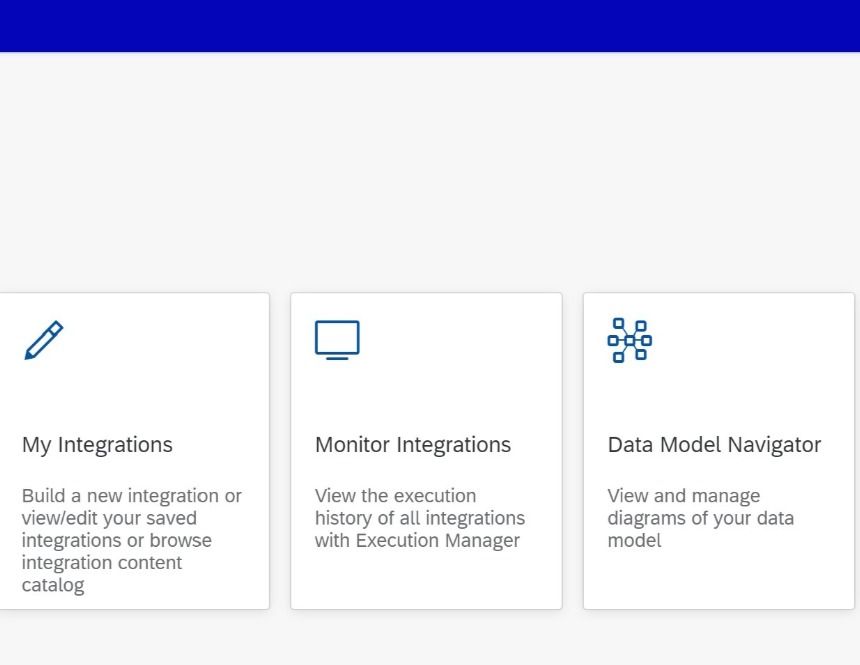Click the "view/edit your saved" text line
This screenshot has height=665, width=860.
pos(109,518)
